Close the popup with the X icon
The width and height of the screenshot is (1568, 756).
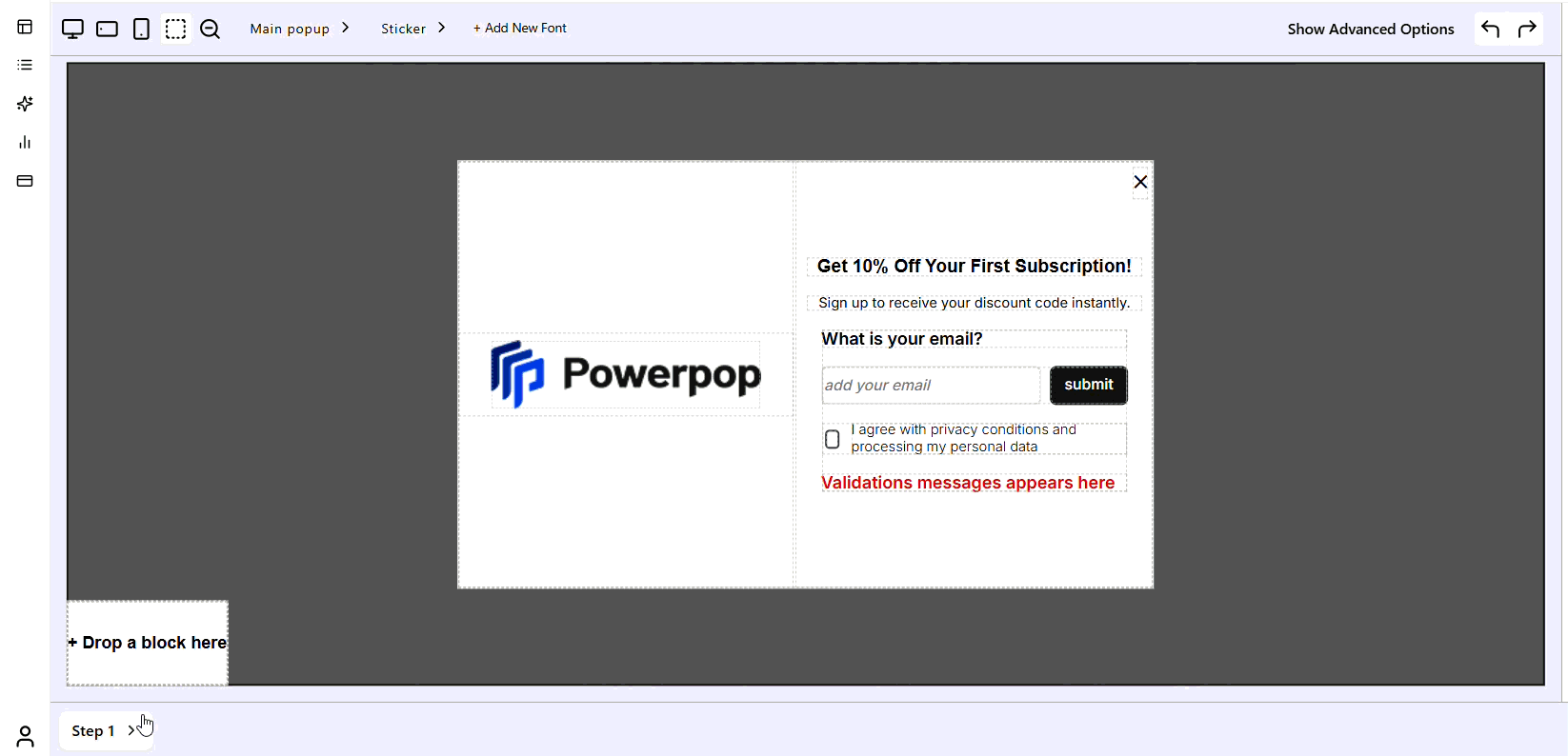[1140, 182]
